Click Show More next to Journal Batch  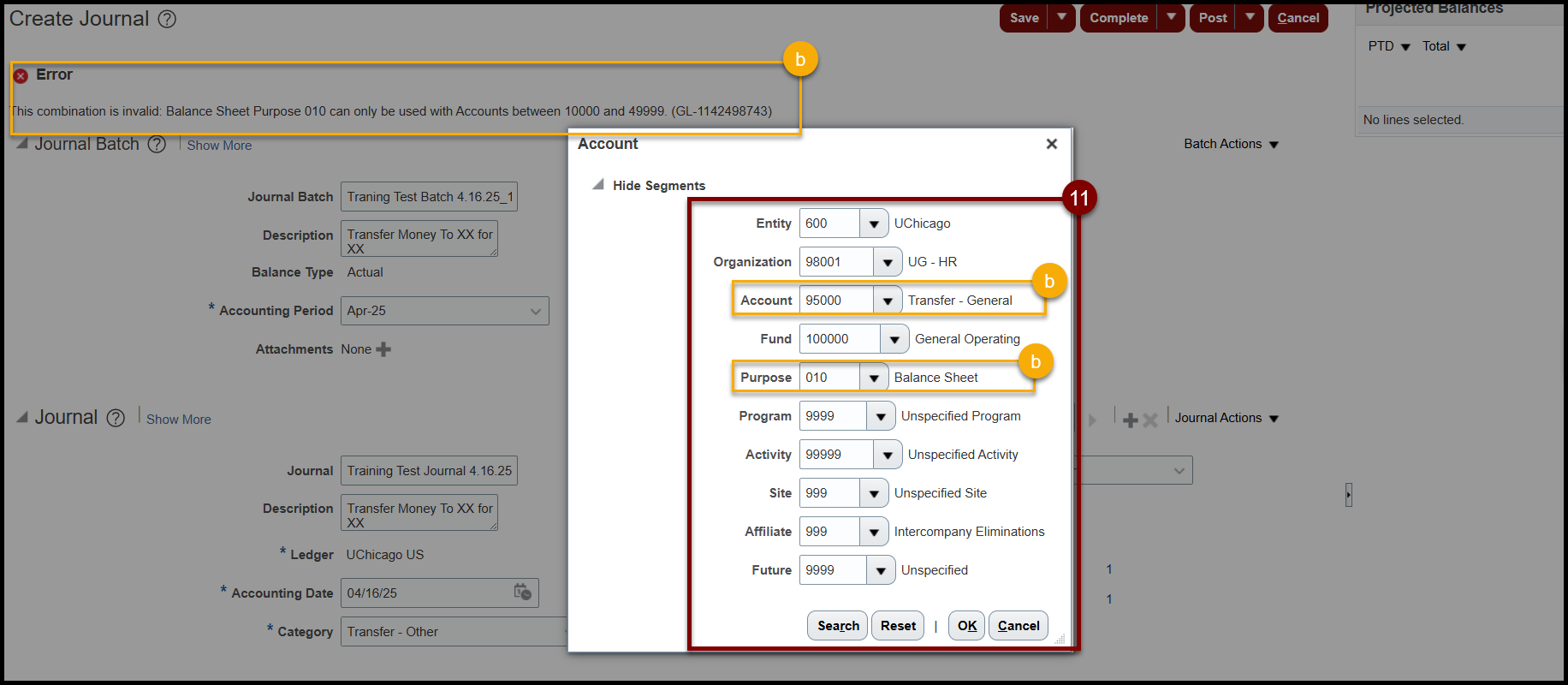(219, 146)
